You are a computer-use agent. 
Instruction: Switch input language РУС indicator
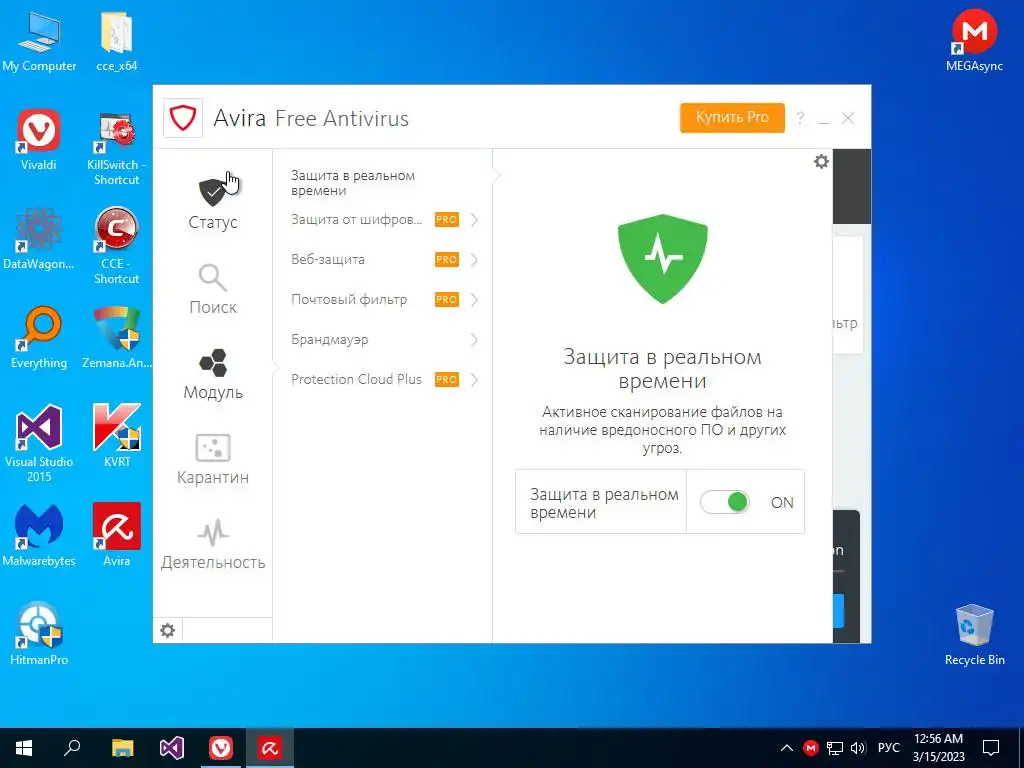tap(888, 748)
